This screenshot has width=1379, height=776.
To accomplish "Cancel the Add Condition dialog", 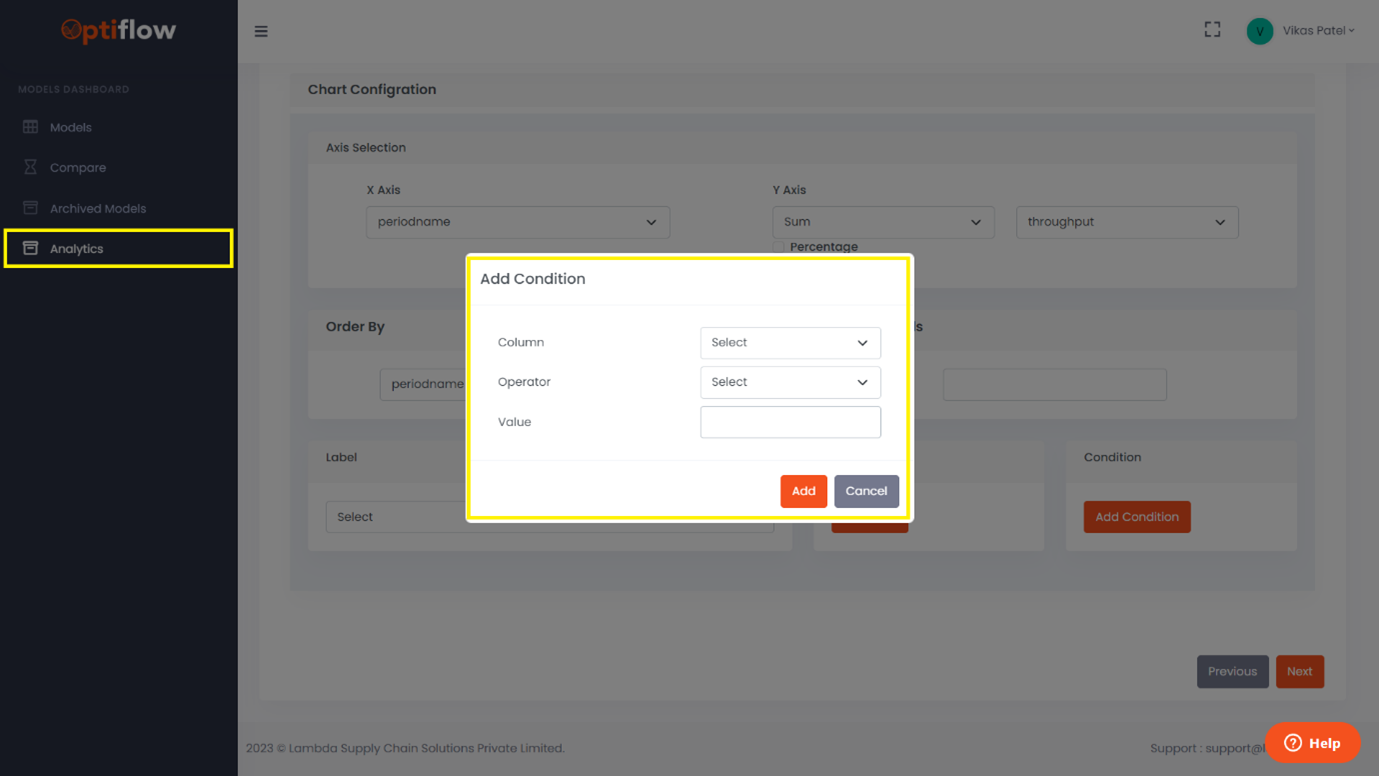I will 866,491.
